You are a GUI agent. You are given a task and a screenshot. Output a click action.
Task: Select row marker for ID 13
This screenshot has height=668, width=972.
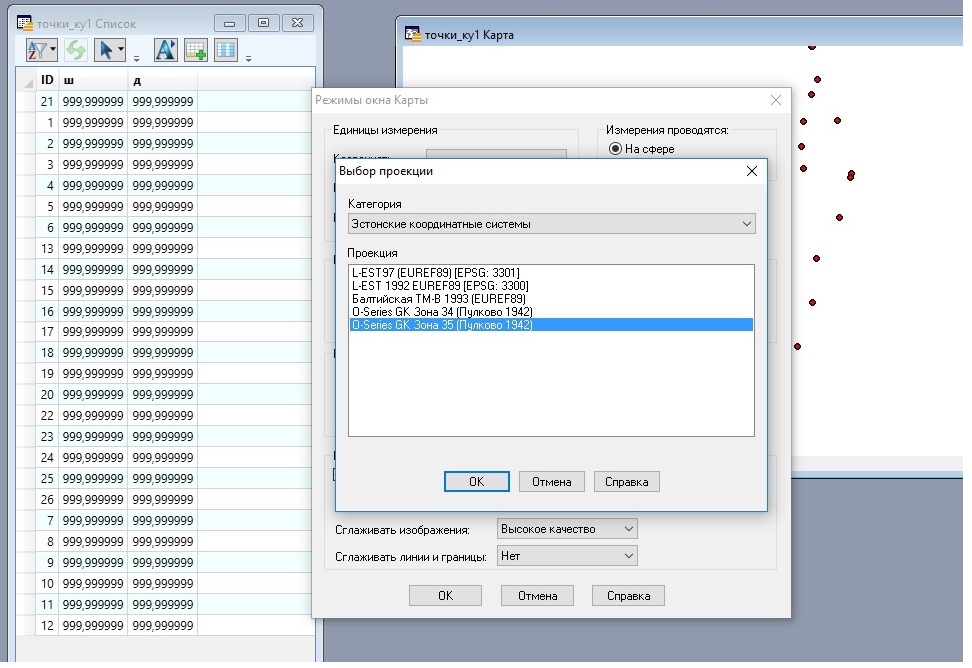pos(26,248)
